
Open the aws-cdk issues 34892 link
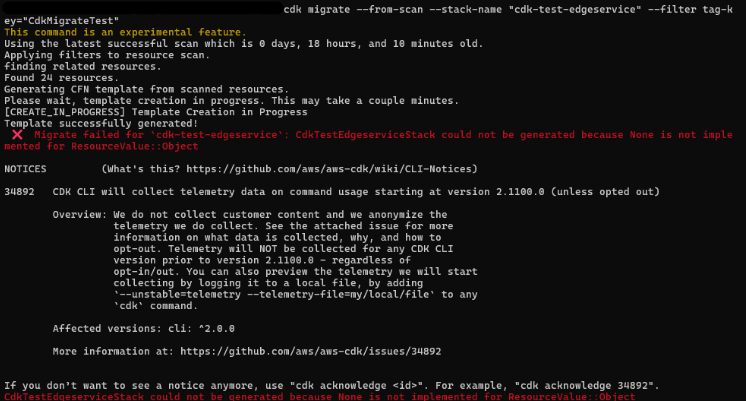[x=311, y=352]
